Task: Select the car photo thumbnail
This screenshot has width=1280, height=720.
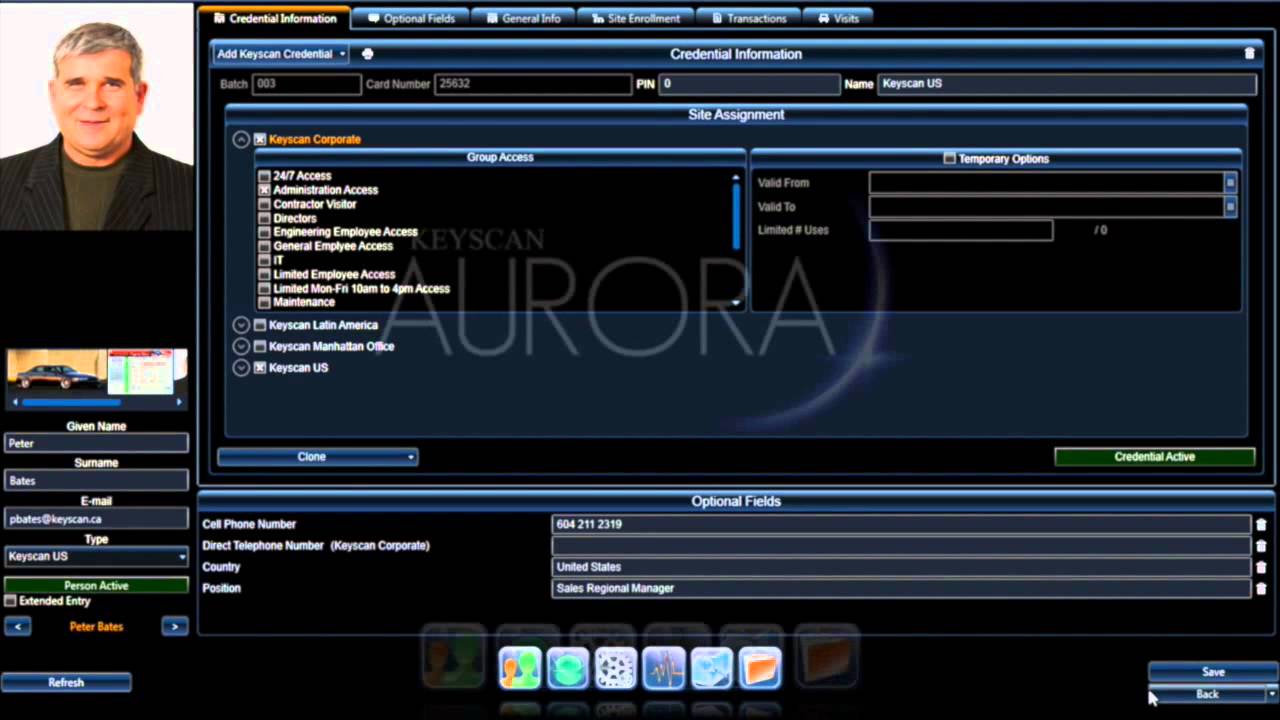Action: coord(56,371)
